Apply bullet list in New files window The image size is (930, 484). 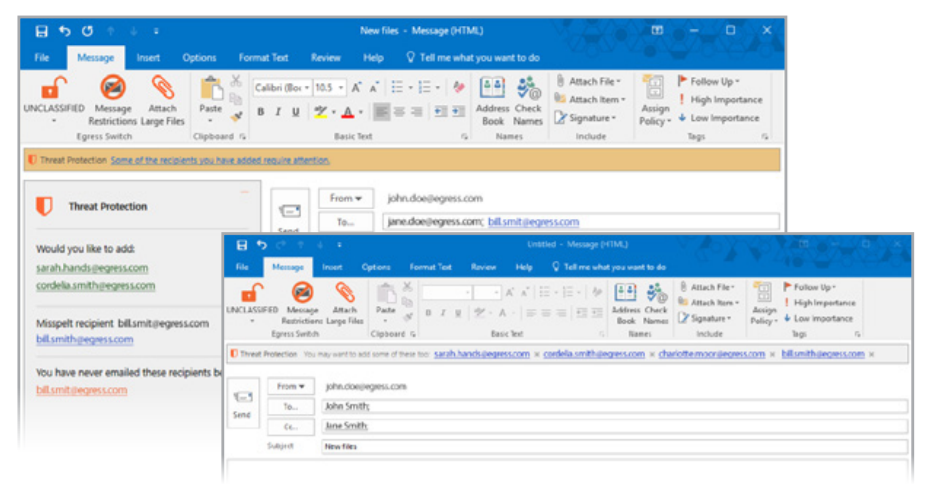tap(397, 88)
